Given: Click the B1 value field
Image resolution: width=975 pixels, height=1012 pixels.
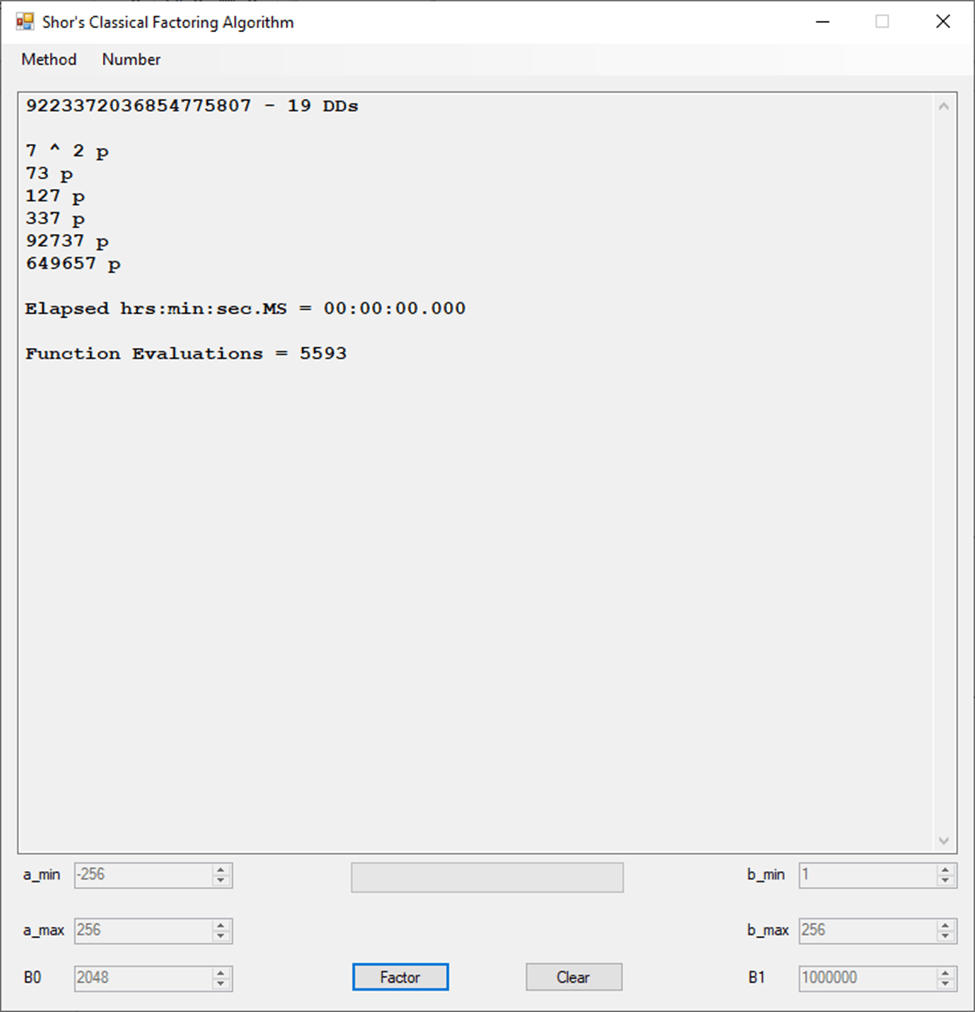Looking at the screenshot, I should coord(866,978).
